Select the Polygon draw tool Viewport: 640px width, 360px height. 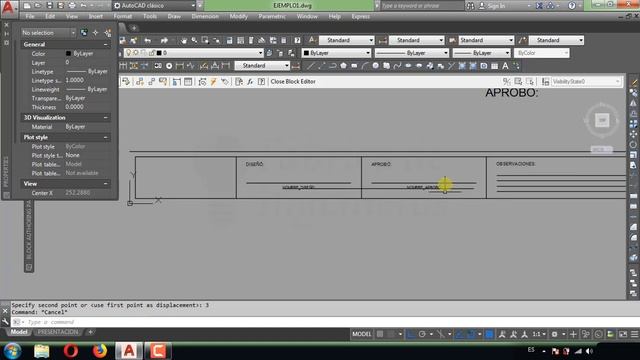click(343, 66)
